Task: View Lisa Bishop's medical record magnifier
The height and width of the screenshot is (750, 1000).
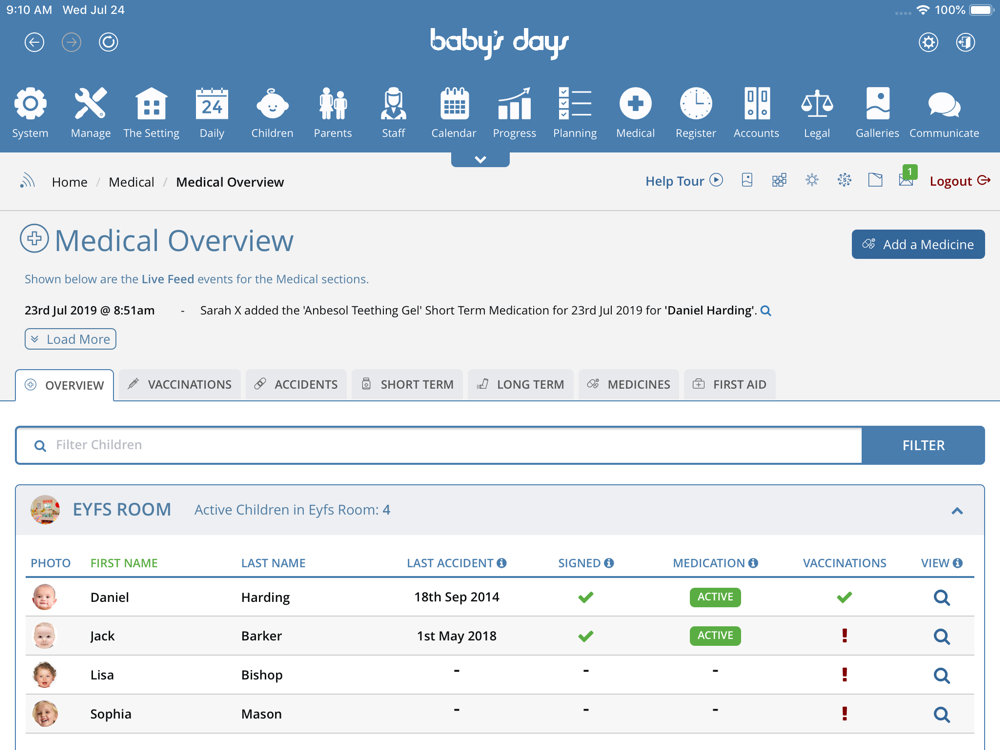Action: click(941, 675)
